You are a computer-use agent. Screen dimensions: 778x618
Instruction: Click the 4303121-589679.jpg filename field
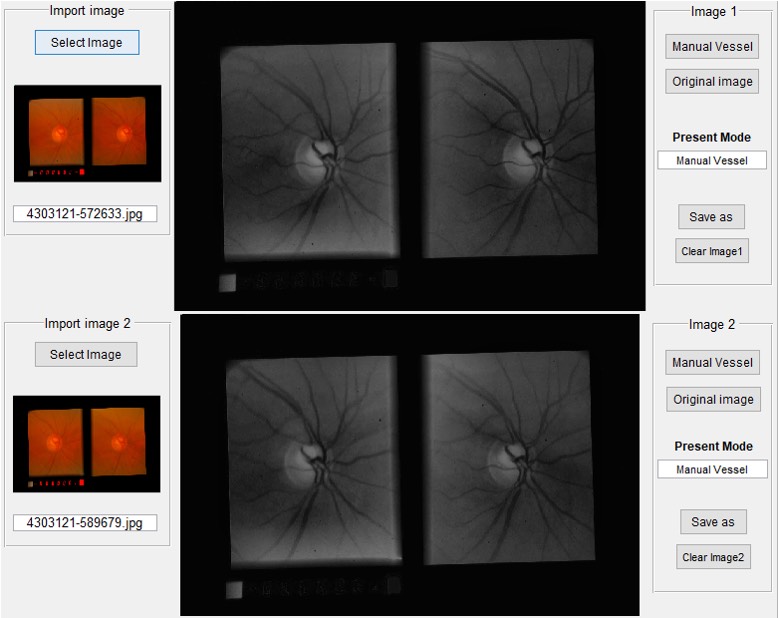85,523
